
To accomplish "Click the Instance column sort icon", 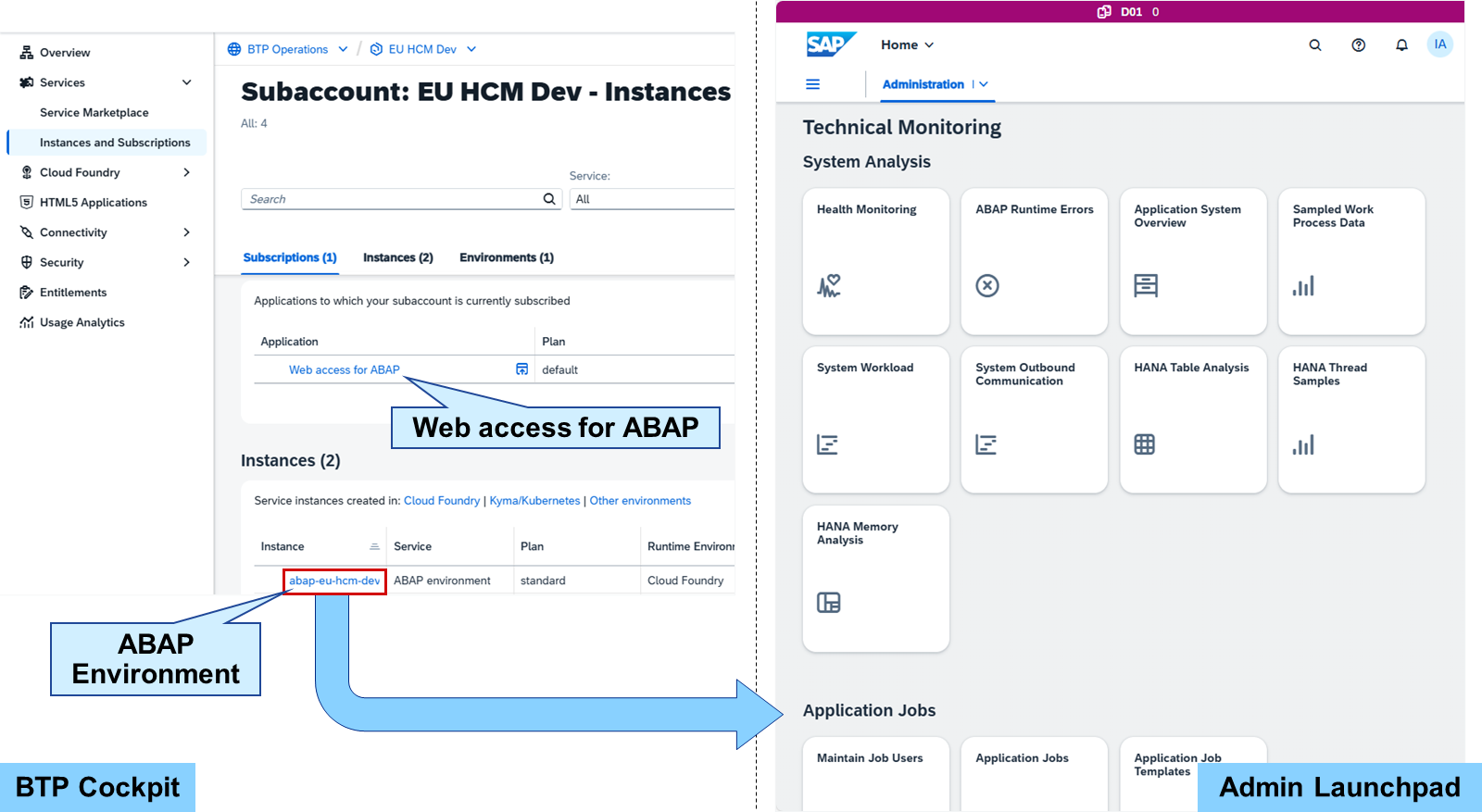I will click(374, 547).
